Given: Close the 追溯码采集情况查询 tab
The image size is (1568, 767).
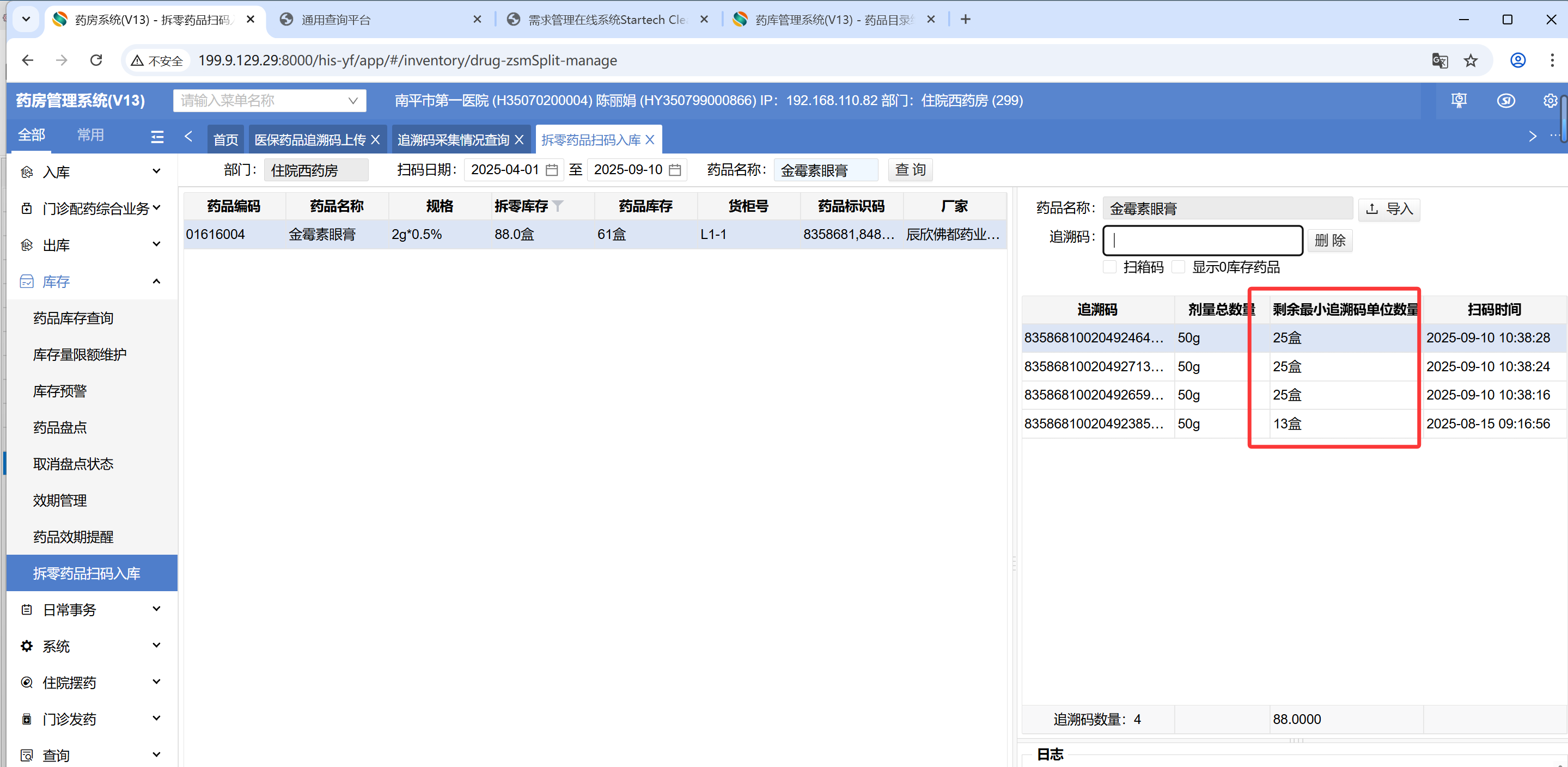Looking at the screenshot, I should [x=519, y=140].
